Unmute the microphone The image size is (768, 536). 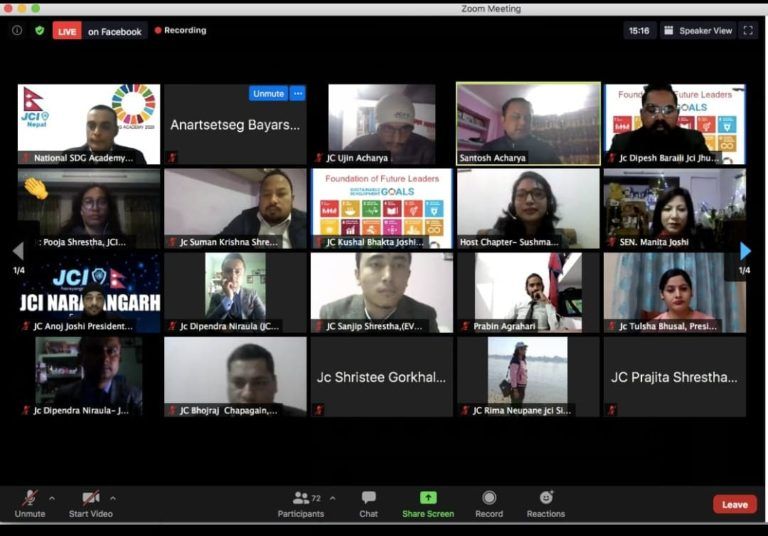coord(30,503)
